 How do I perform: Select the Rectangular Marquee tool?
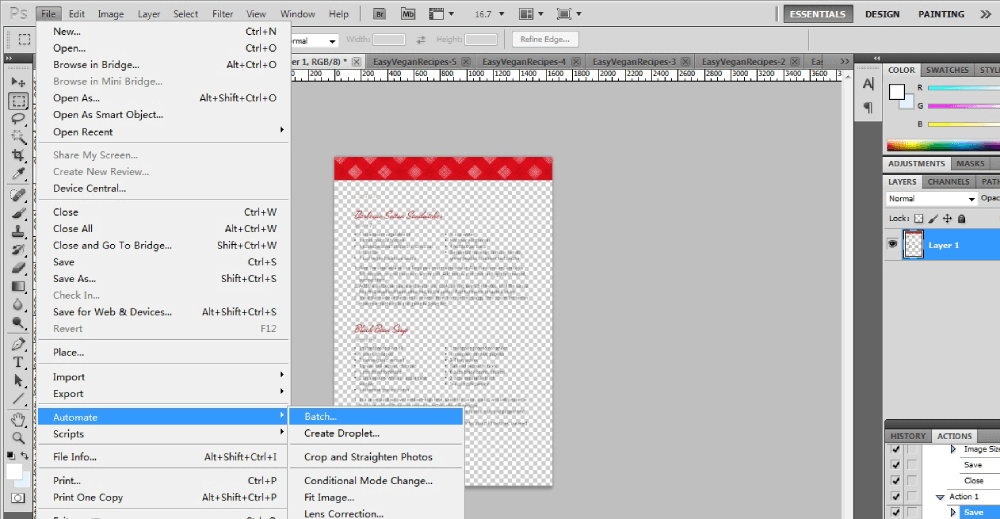[18, 101]
